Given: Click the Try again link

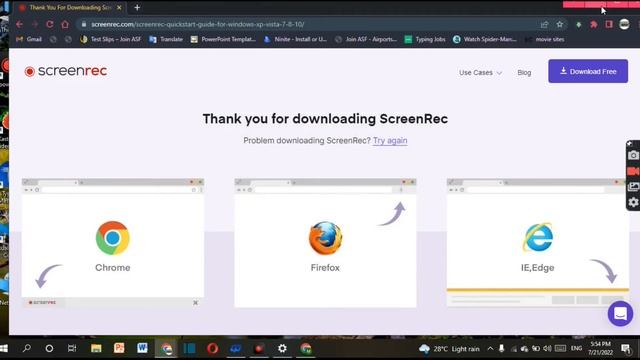Looking at the screenshot, I should pos(390,140).
